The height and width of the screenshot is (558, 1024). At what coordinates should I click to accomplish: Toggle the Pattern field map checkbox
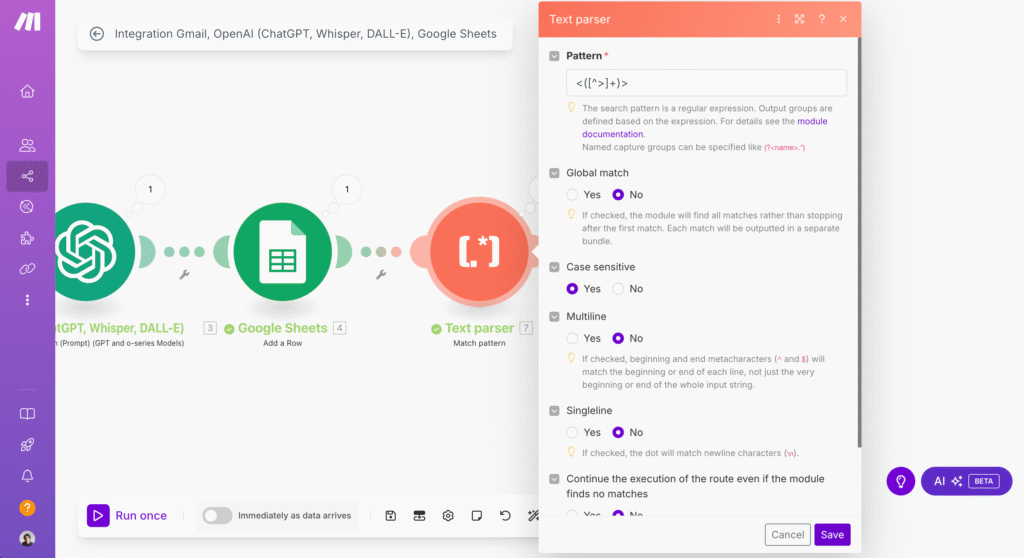coord(554,56)
